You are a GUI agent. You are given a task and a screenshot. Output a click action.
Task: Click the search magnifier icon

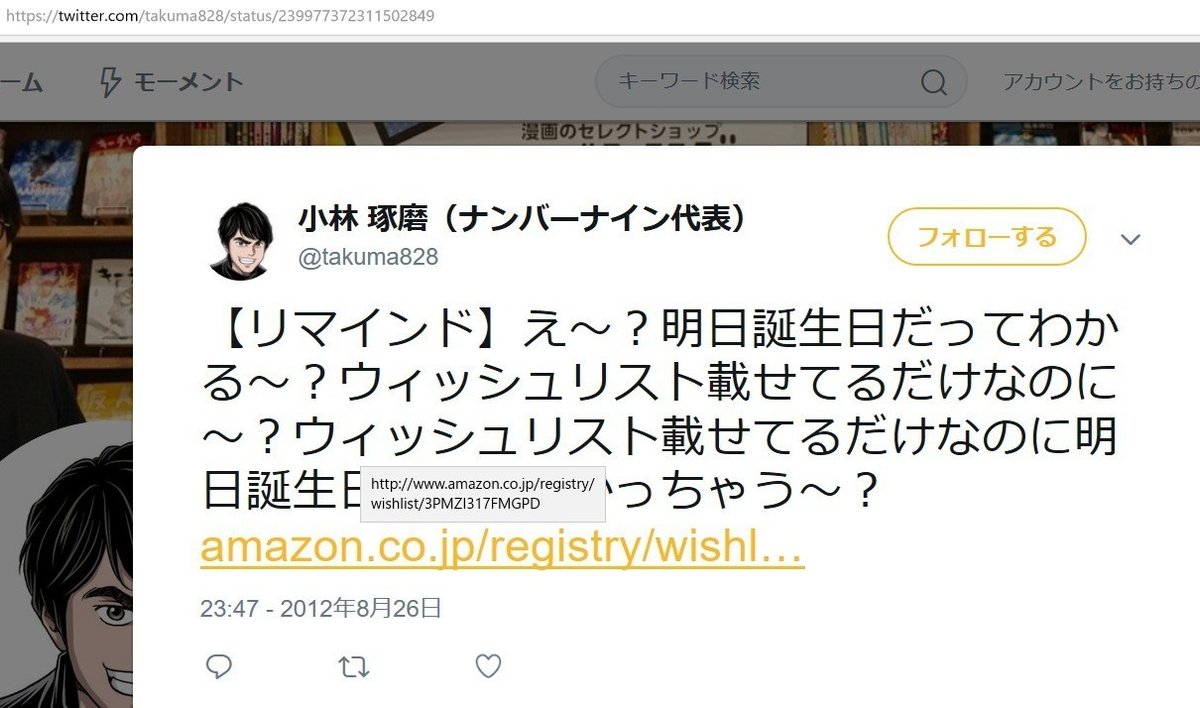coord(933,82)
